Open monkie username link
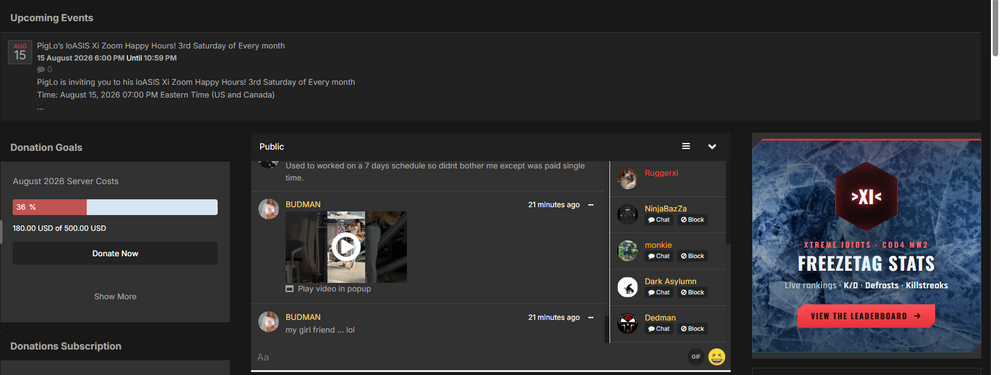This screenshot has width=1000, height=375. point(658,245)
